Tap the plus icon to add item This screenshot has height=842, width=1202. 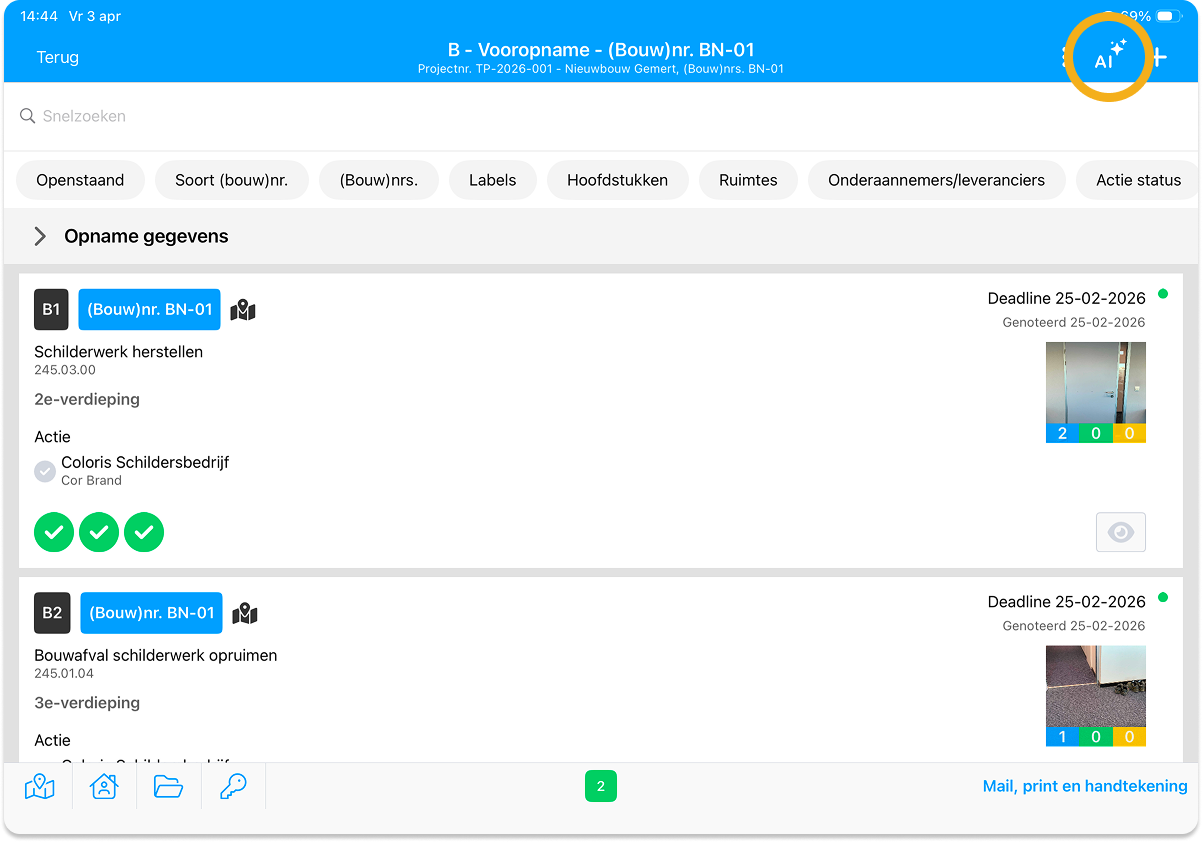1159,57
